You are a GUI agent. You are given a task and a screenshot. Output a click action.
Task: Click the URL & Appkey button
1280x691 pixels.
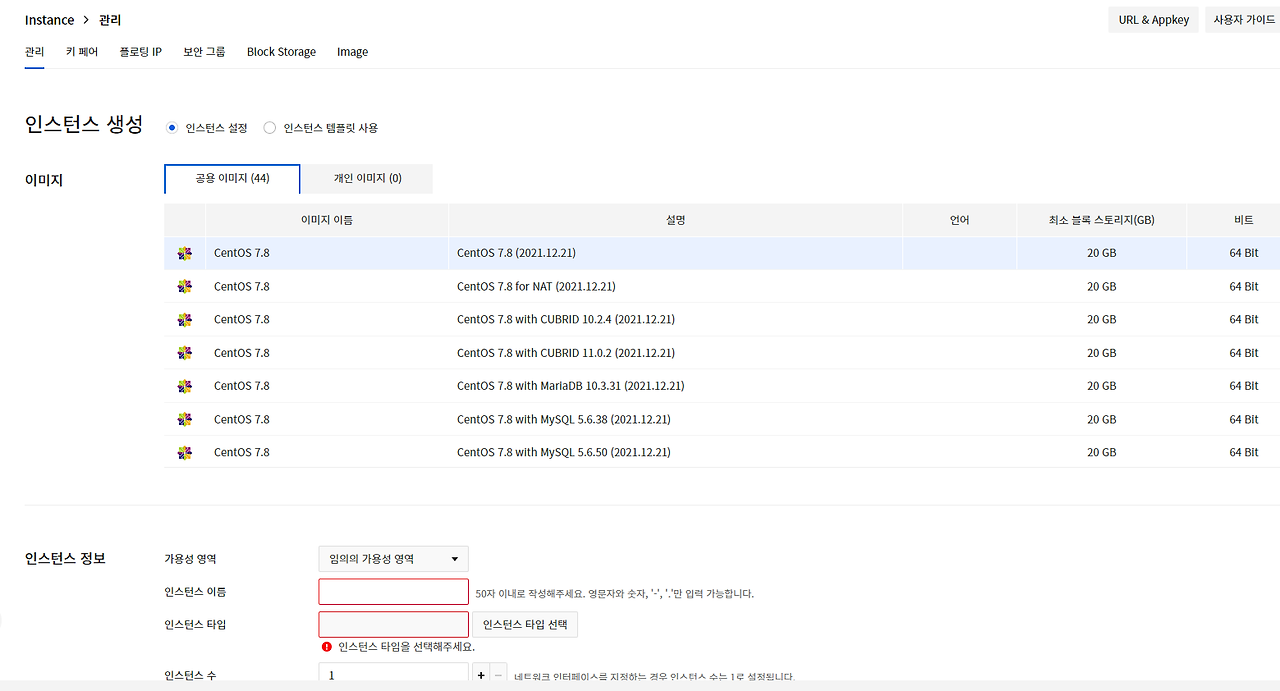point(1153,20)
